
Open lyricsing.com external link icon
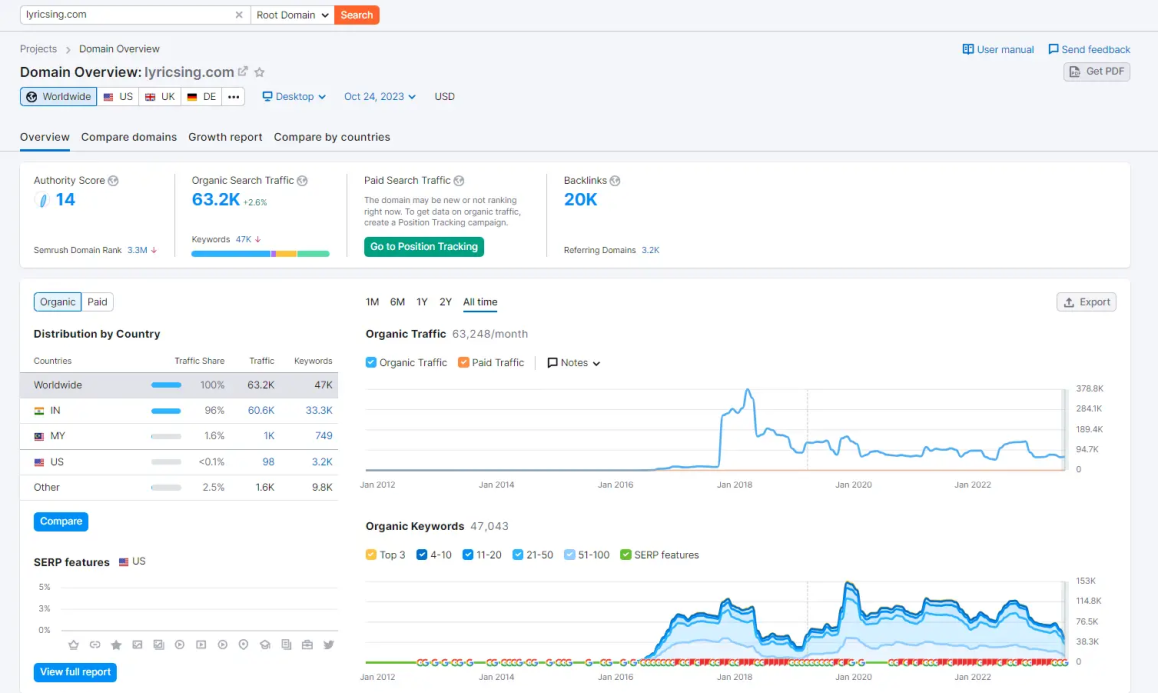pos(242,72)
